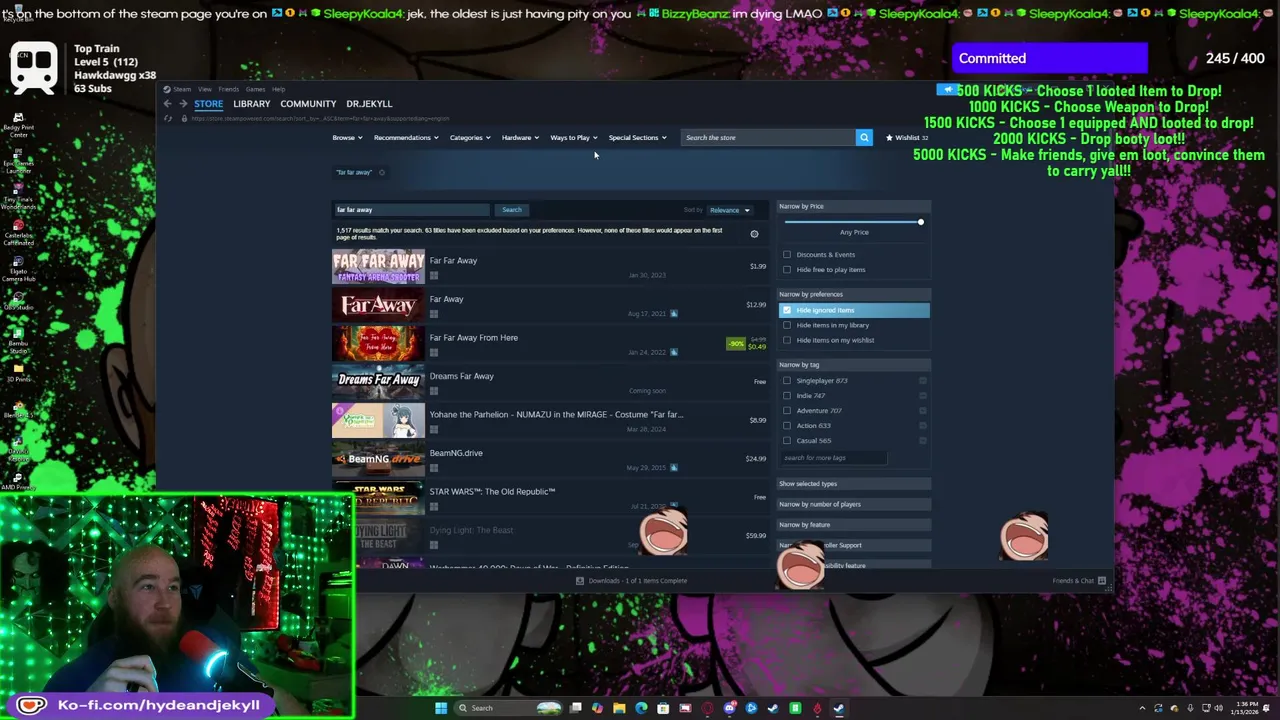The width and height of the screenshot is (1280, 720).
Task: Expand Narrow by number of players
Action: coord(854,504)
